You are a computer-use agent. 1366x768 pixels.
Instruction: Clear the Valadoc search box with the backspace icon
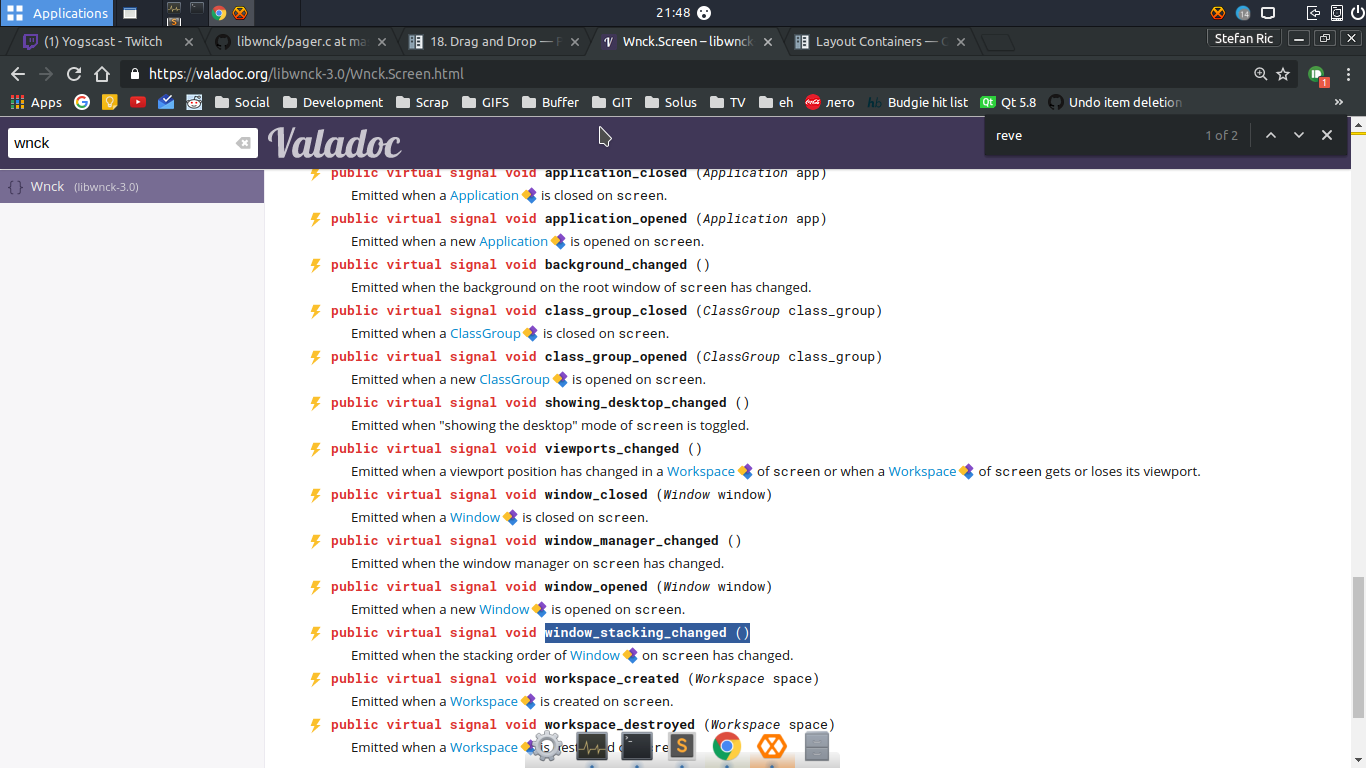coord(243,143)
